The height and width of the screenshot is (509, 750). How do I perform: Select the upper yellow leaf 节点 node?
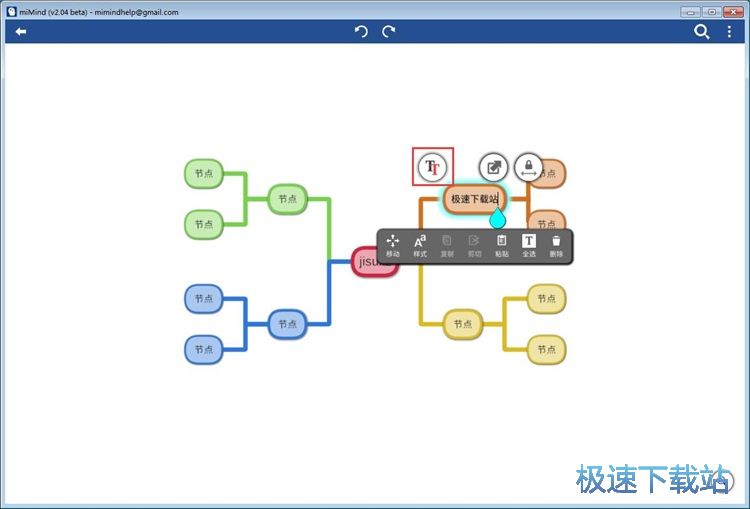click(x=546, y=299)
